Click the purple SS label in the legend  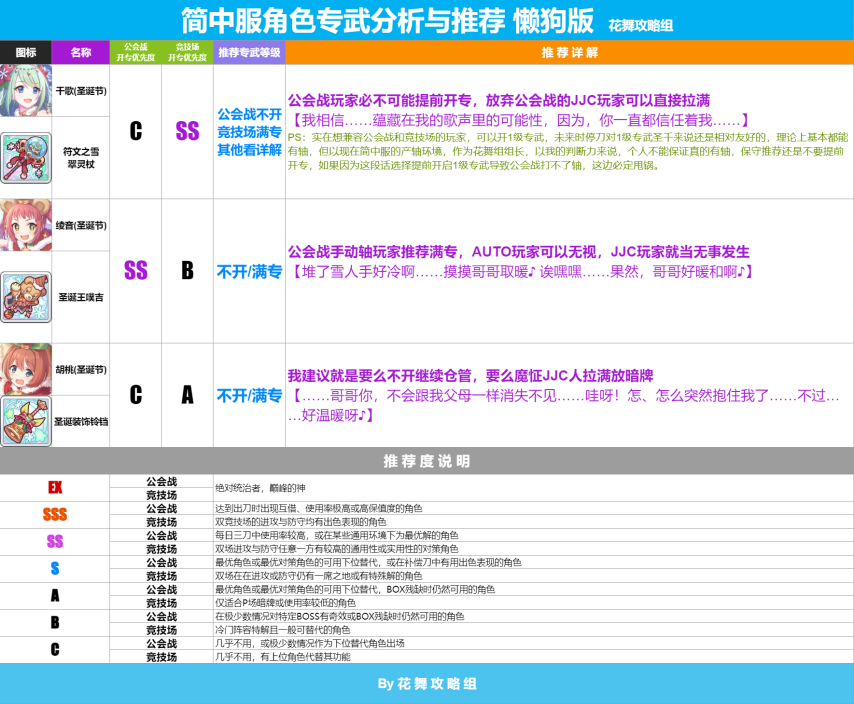coord(55,541)
